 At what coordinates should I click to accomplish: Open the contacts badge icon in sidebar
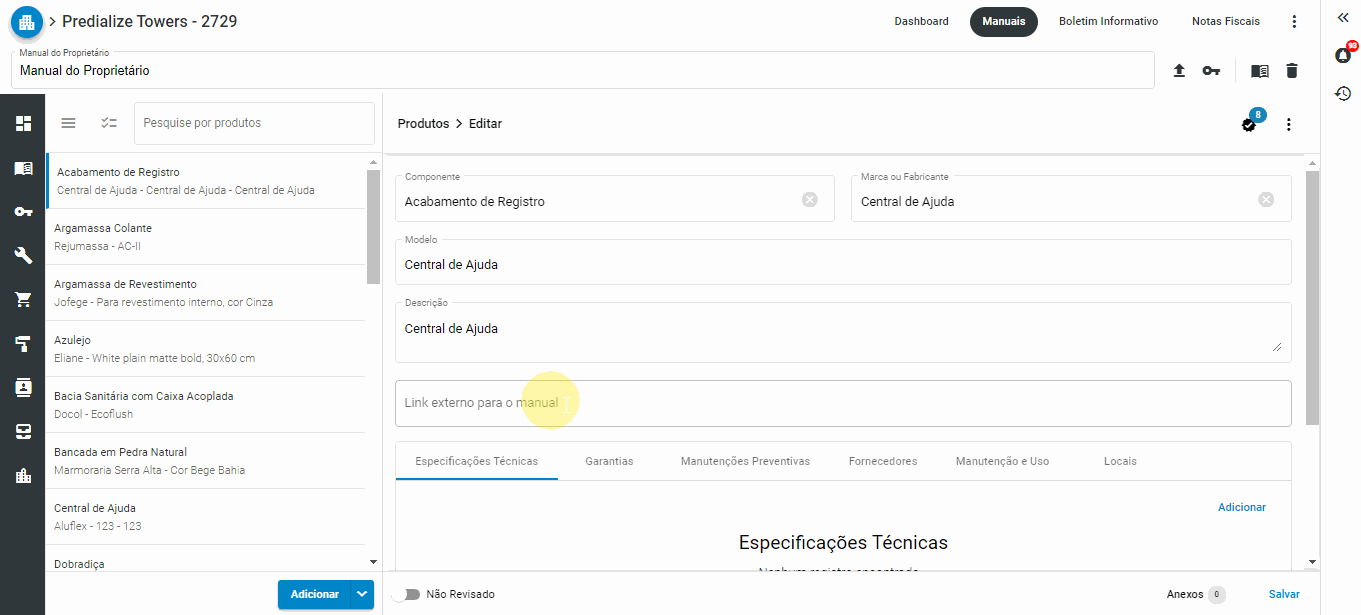[x=22, y=387]
